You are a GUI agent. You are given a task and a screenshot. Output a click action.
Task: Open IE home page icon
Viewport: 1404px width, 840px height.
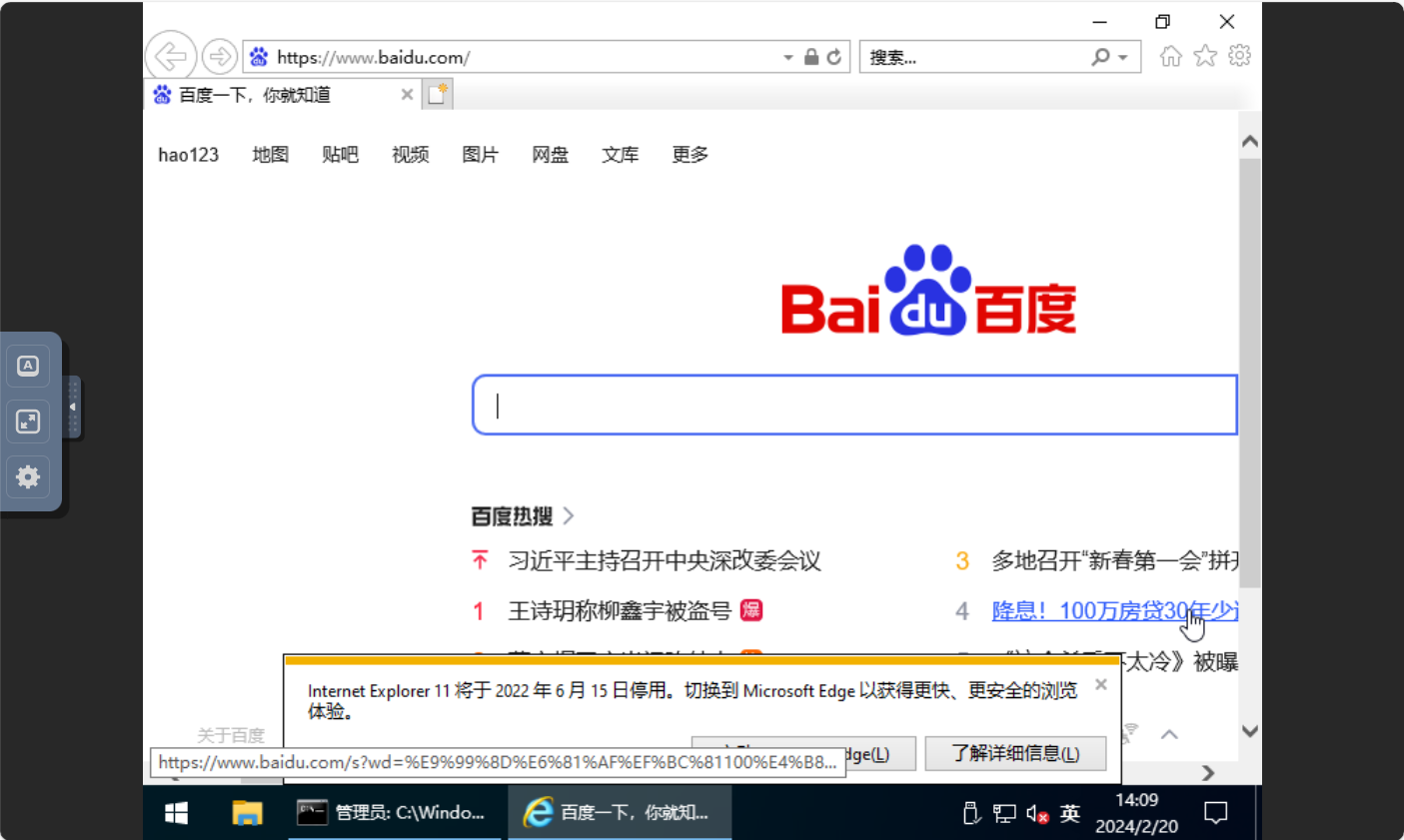[x=1170, y=56]
